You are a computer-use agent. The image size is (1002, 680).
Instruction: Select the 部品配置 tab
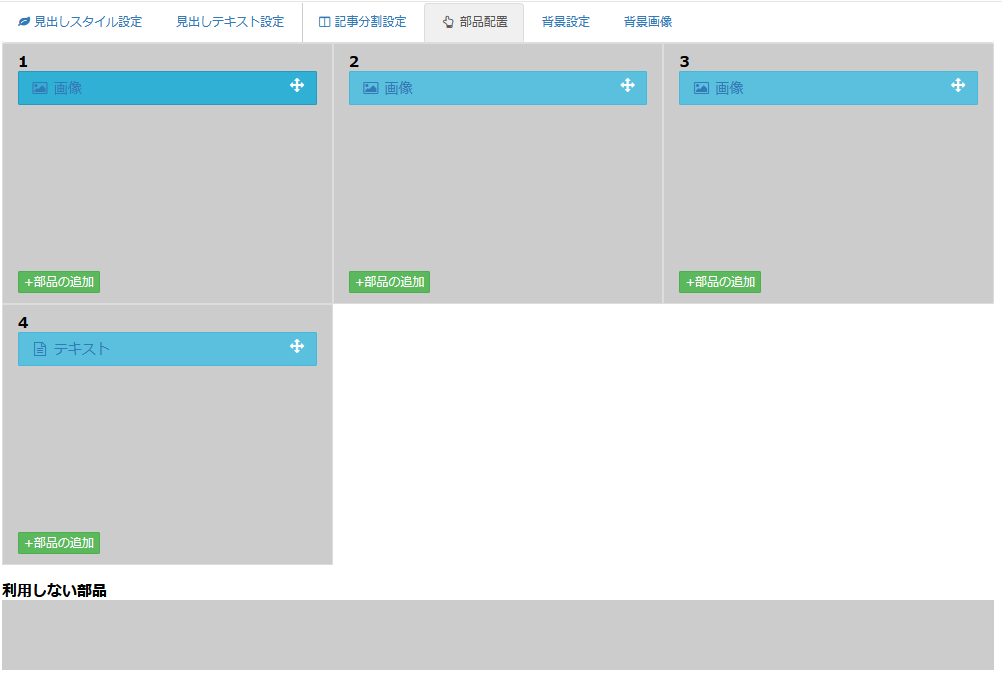click(x=474, y=22)
